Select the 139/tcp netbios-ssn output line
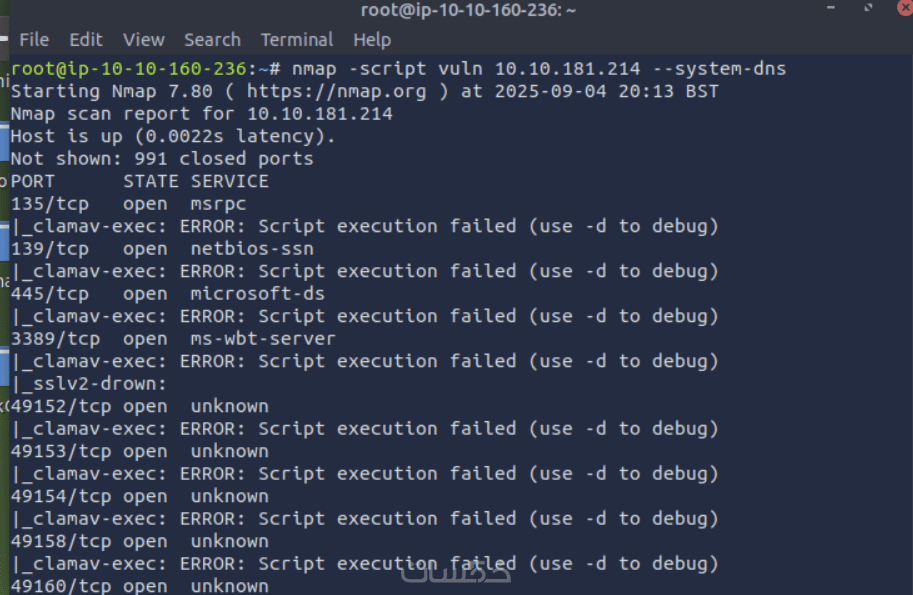 click(161, 249)
